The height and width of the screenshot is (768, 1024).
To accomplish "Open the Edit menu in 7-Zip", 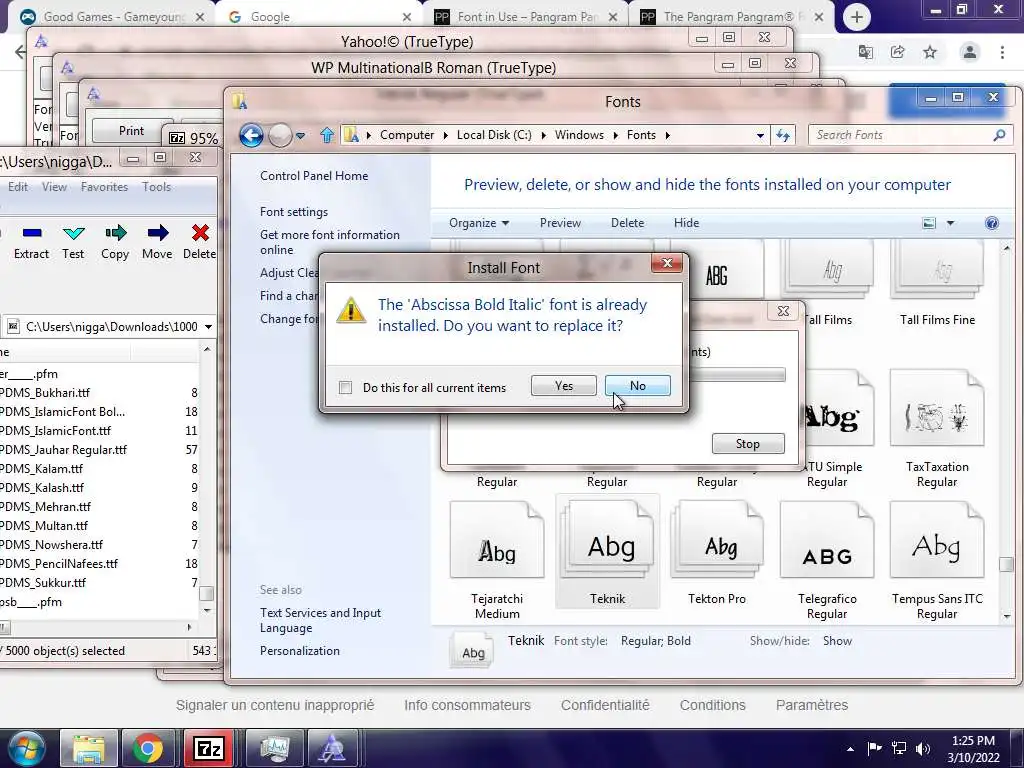I will click(x=18, y=187).
